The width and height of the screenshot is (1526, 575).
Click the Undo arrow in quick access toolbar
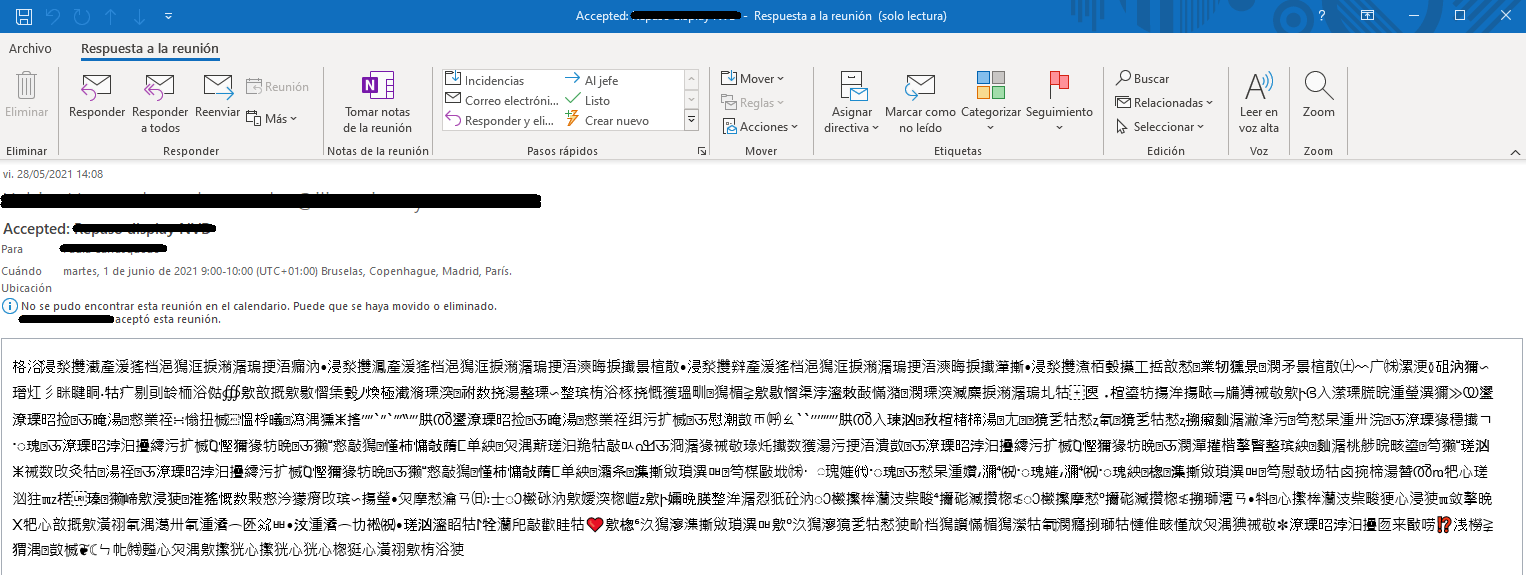(x=53, y=16)
